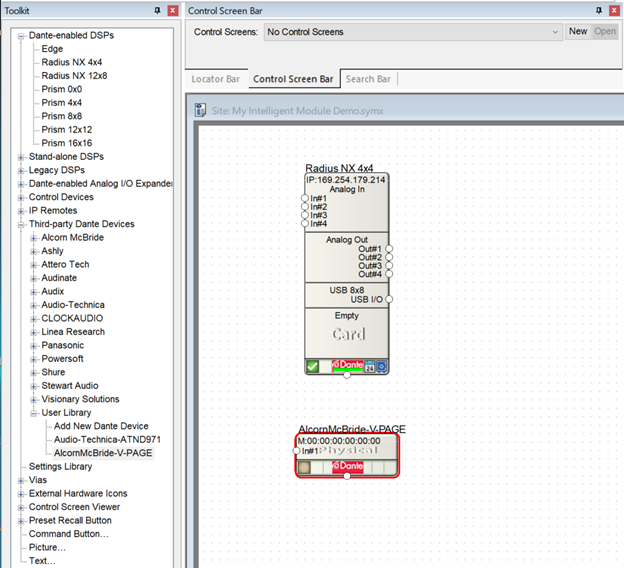This screenshot has width=624, height=568.
Task: Click the M:00:00:00:00:00:00 address on AlcornMcBride device
Action: click(x=339, y=441)
